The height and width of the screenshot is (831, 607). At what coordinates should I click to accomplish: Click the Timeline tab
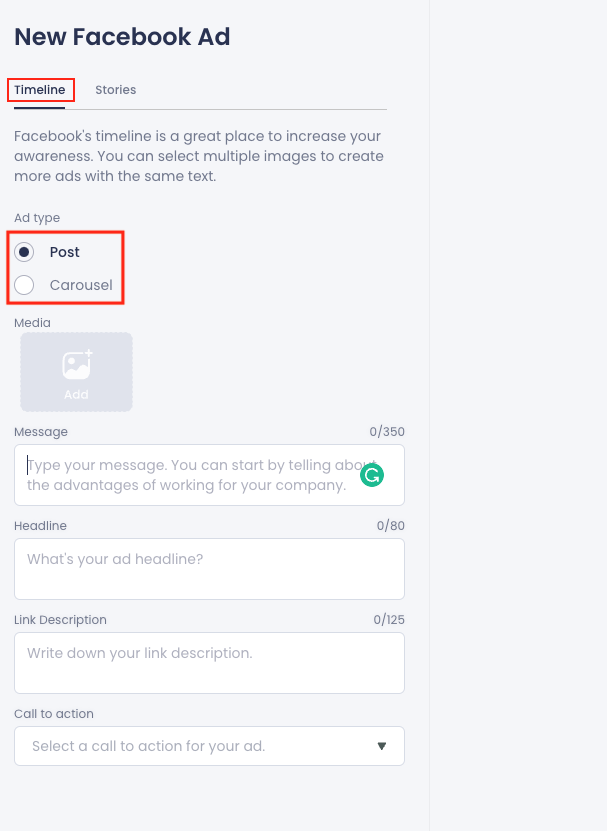coord(40,90)
